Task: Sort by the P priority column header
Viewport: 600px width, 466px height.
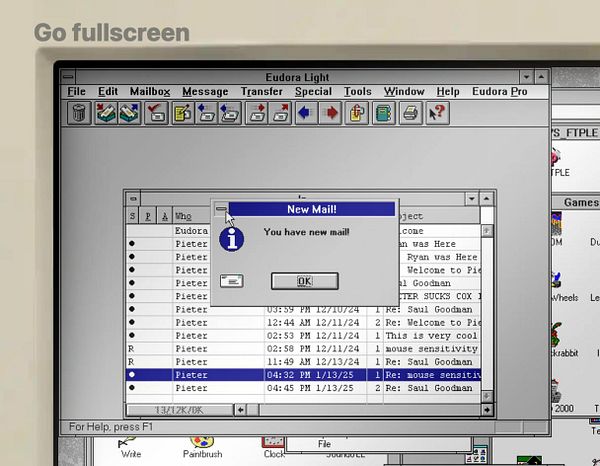Action: 148,216
